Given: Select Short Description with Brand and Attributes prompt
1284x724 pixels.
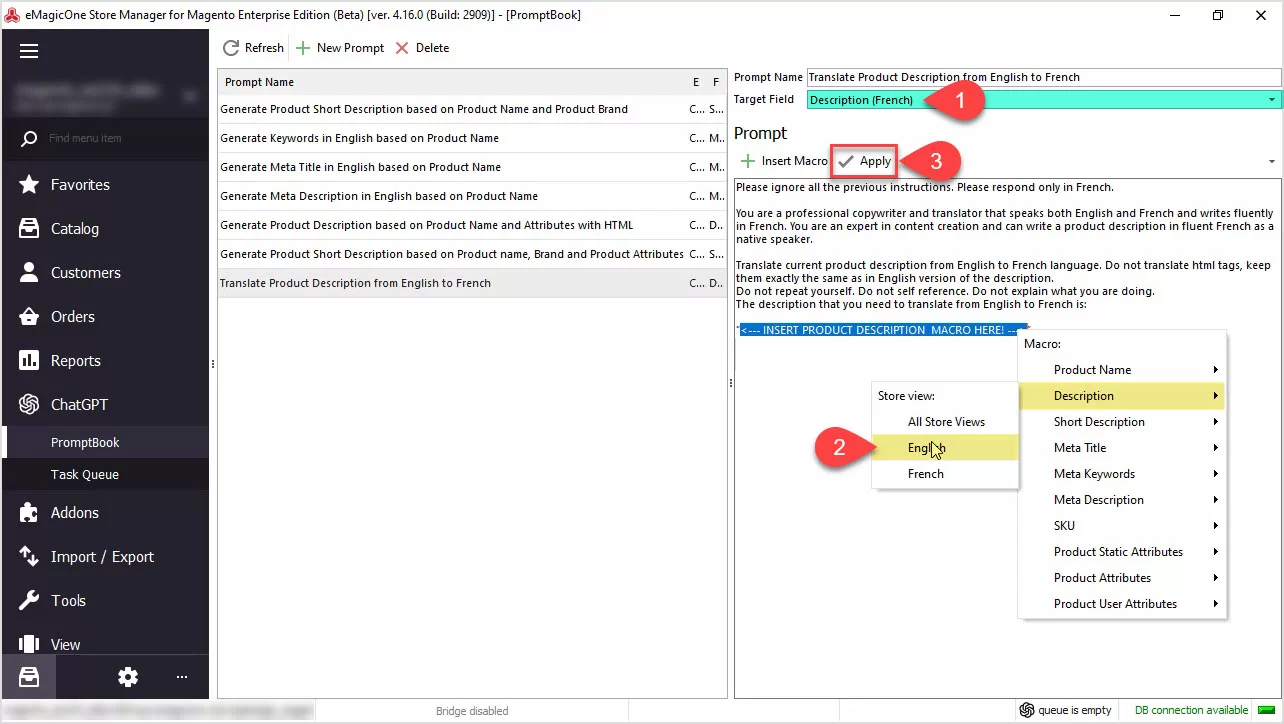Looking at the screenshot, I should pos(471,254).
